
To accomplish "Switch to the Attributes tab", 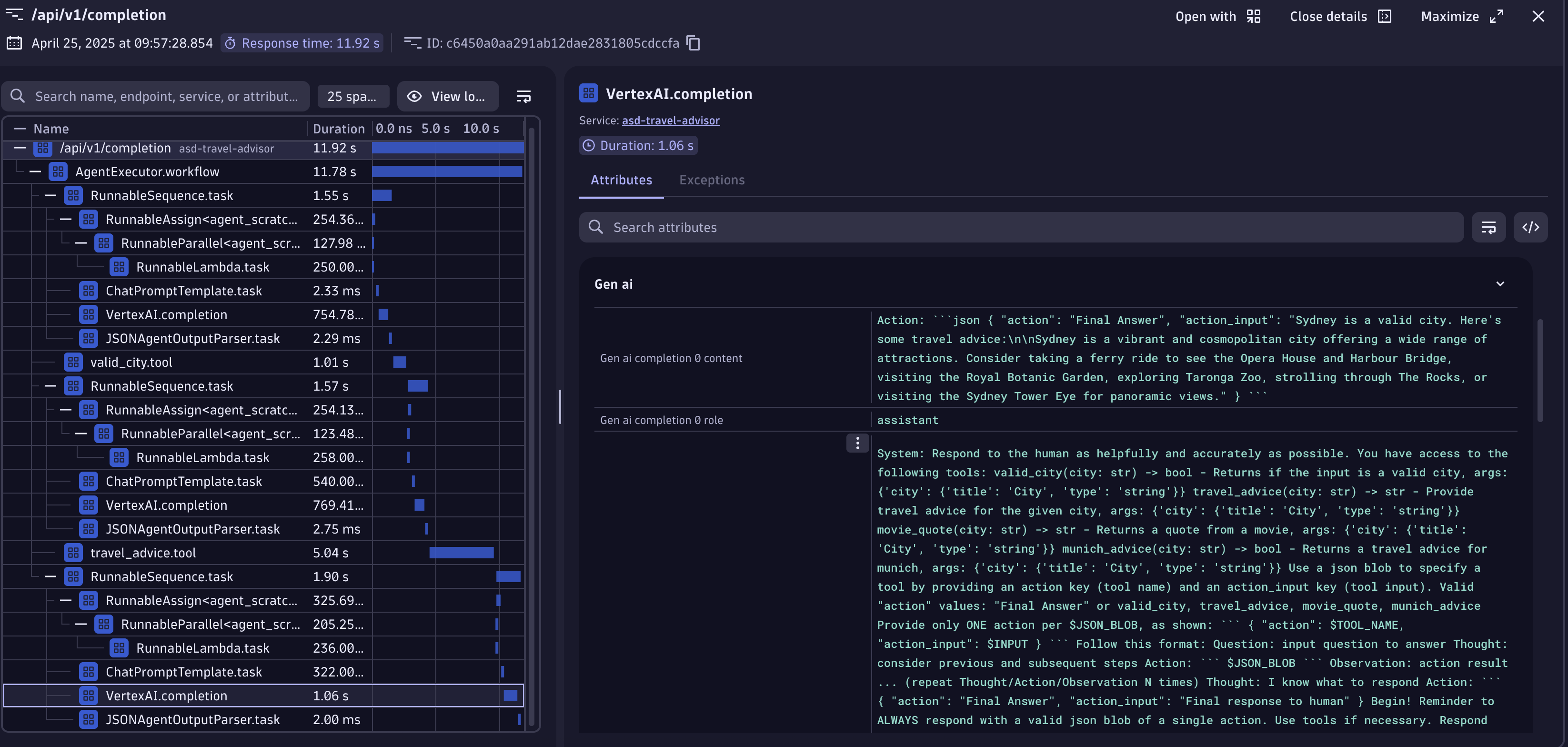I will (x=621, y=180).
